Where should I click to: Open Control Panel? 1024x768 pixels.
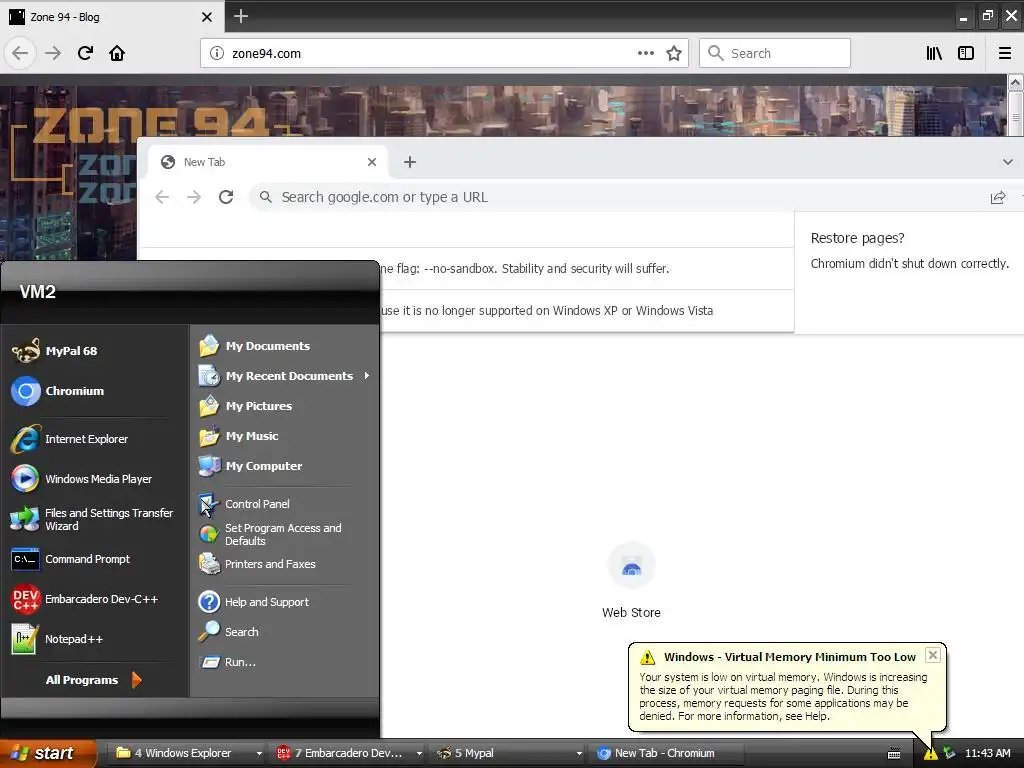coord(244,504)
